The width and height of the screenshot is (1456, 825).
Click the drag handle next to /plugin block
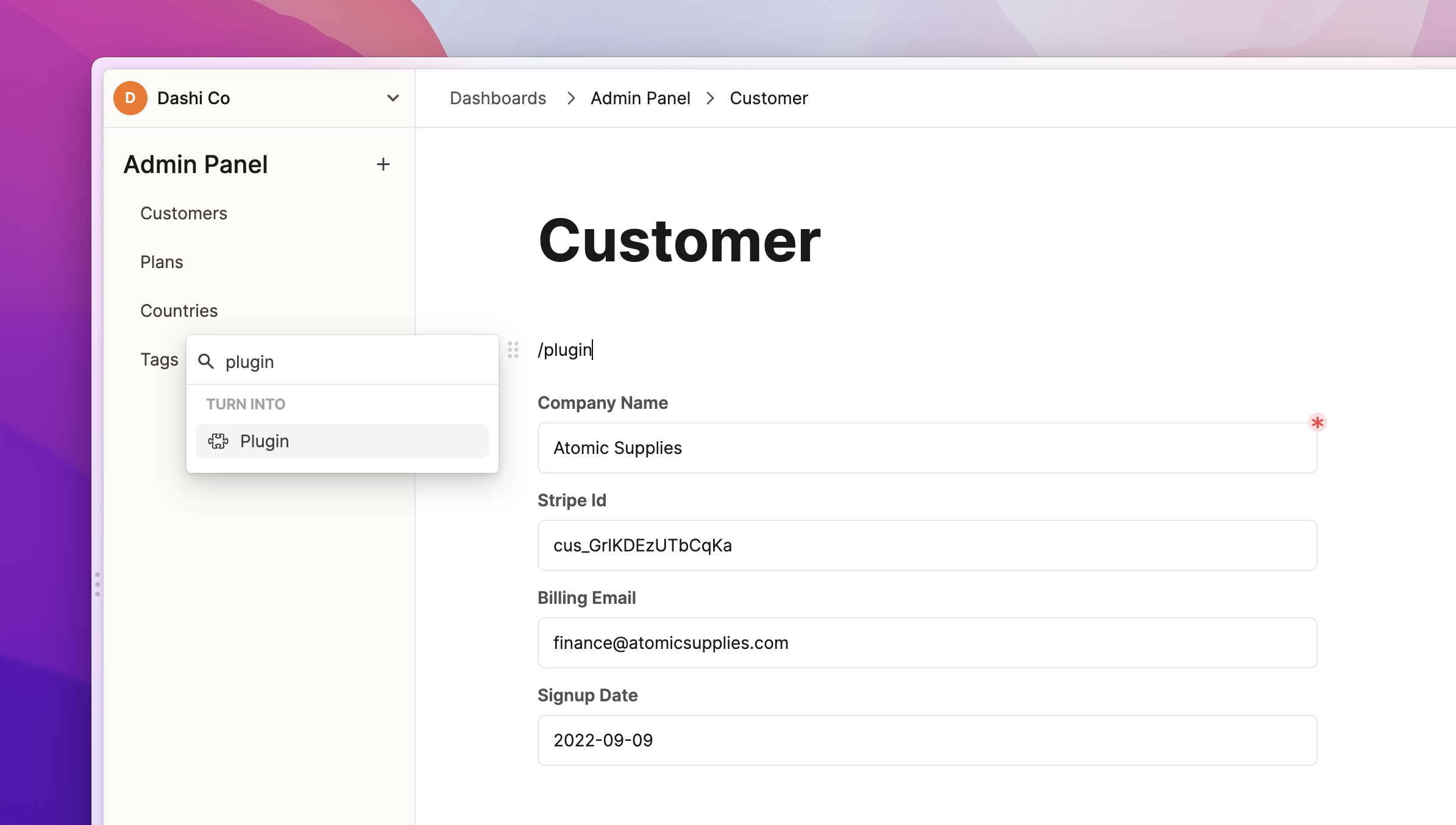(x=513, y=350)
